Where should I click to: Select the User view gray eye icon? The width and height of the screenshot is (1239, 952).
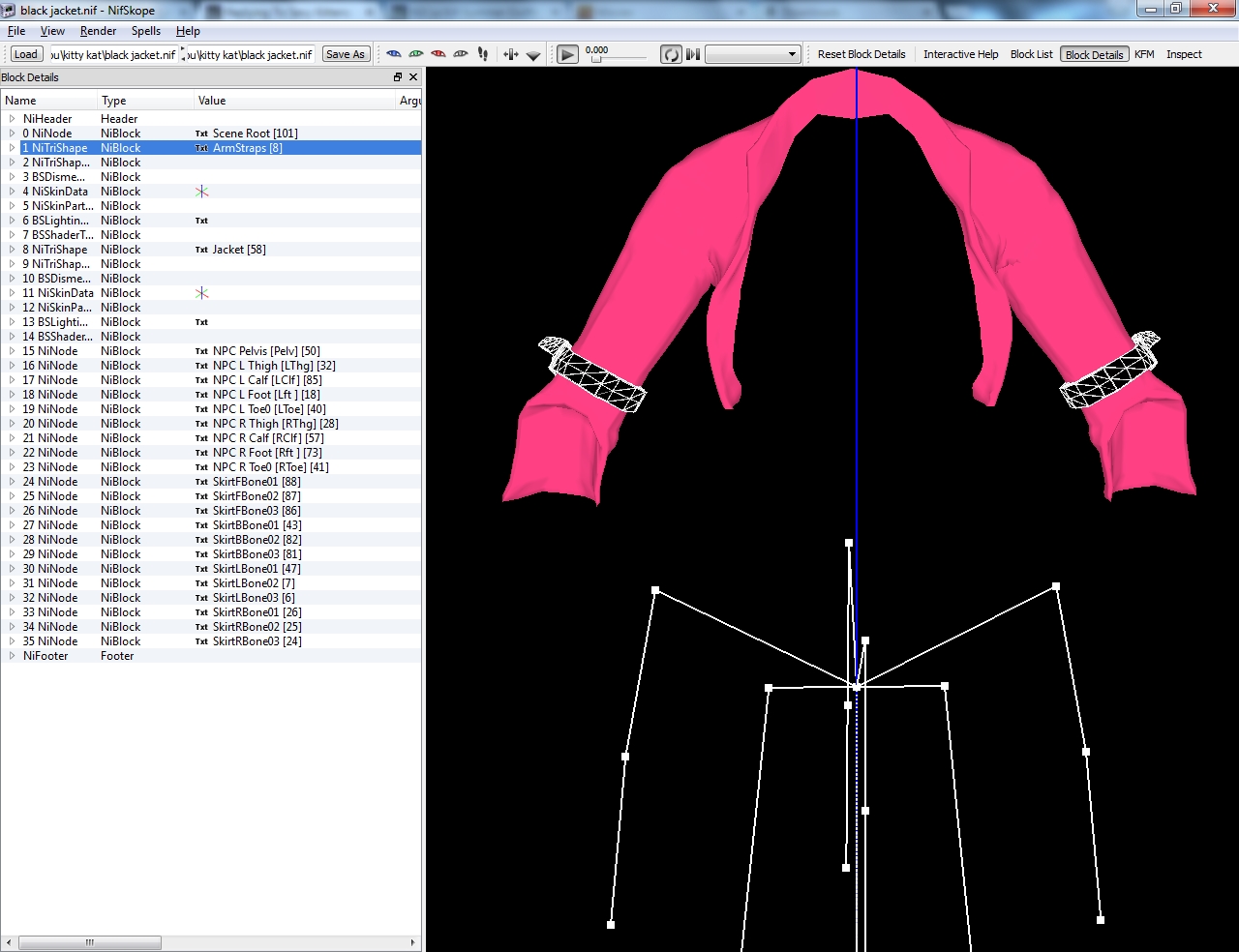(x=461, y=54)
